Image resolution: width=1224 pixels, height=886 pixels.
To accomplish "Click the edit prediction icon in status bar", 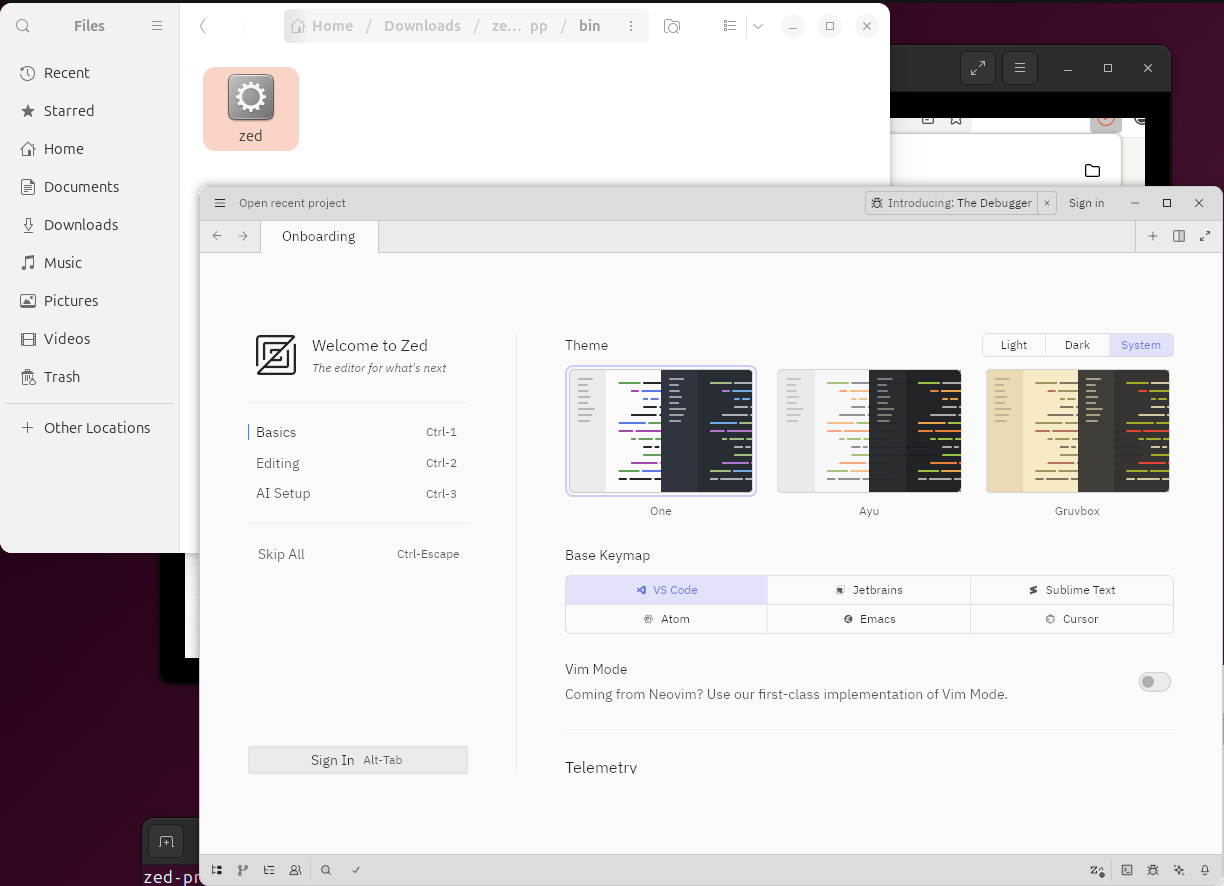I will pos(1097,870).
